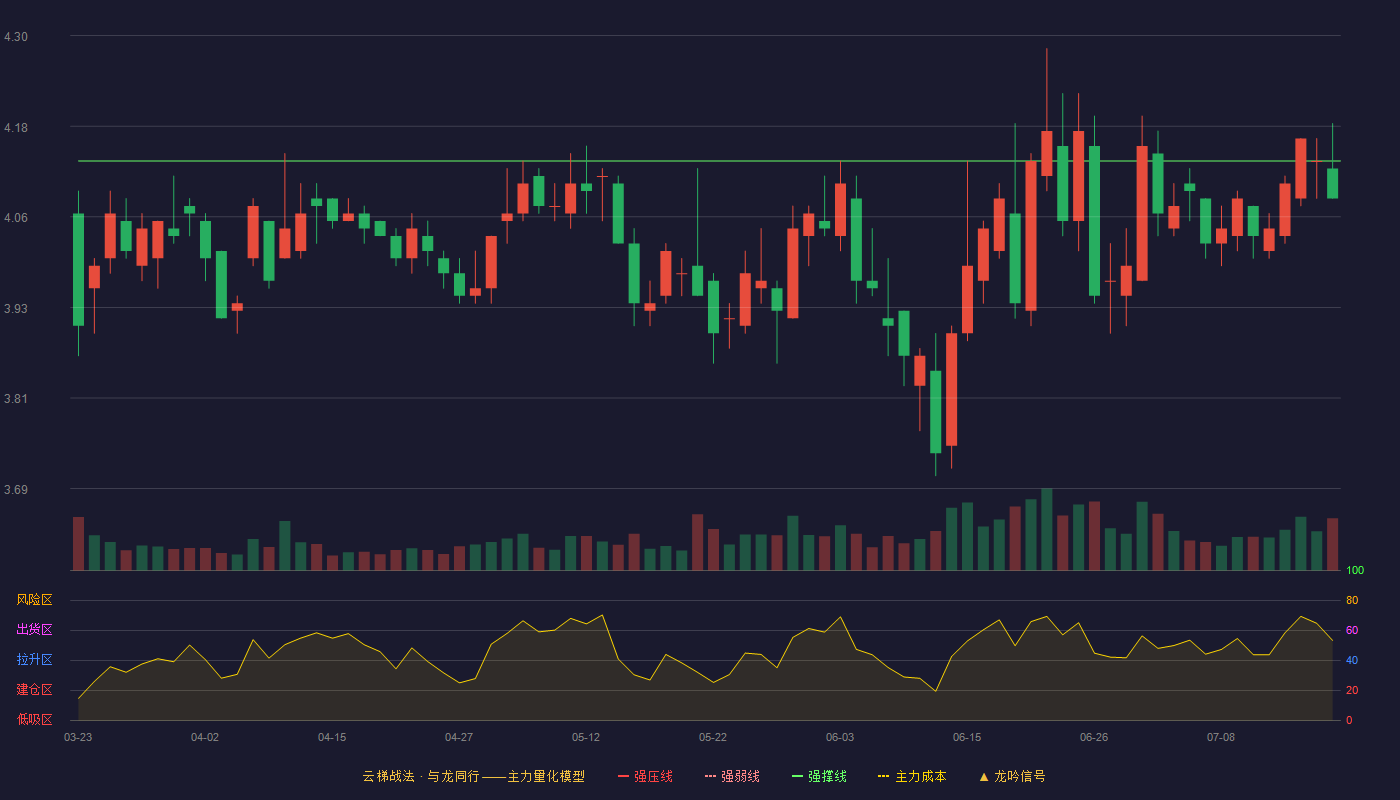Click the red 20 indicator axis value

pyautogui.click(x=1352, y=690)
